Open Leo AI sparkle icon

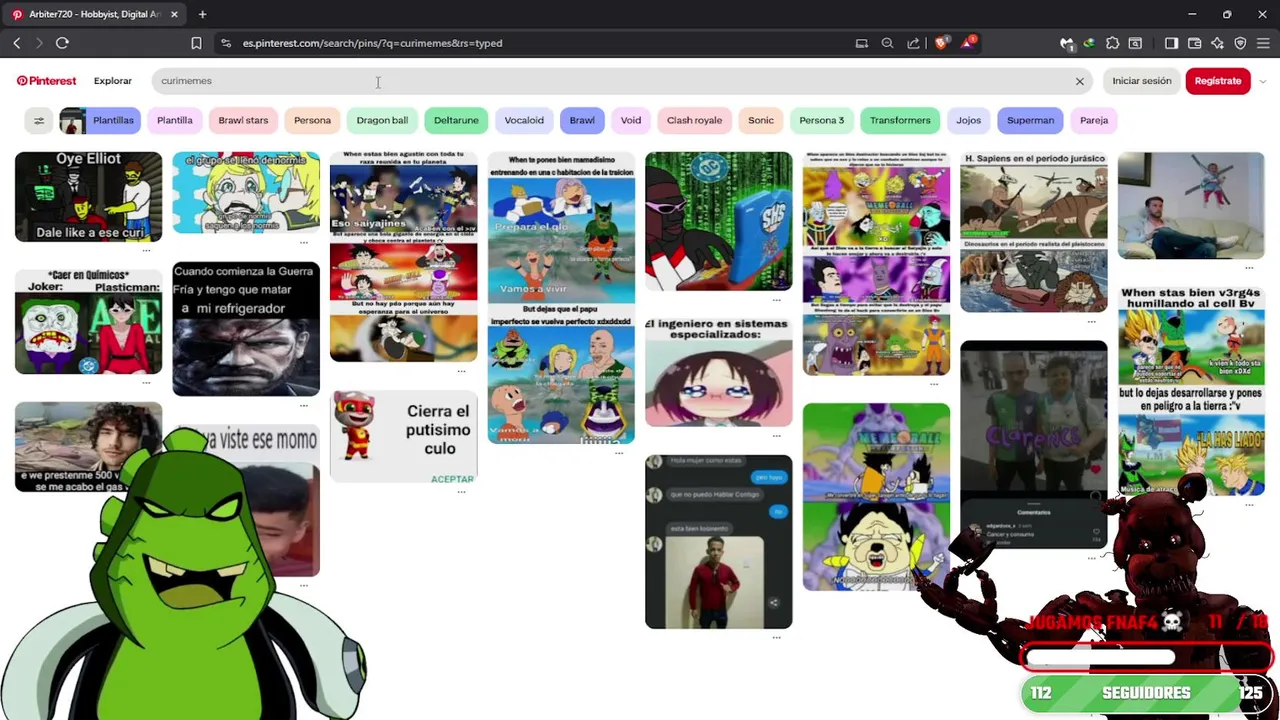click(1217, 43)
